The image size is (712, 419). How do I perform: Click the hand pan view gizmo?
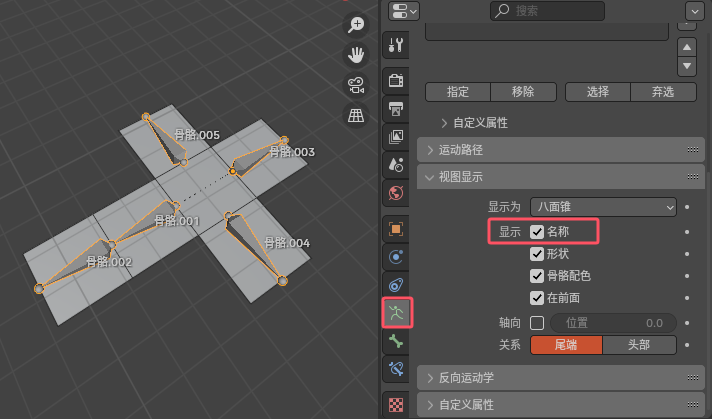(356, 55)
